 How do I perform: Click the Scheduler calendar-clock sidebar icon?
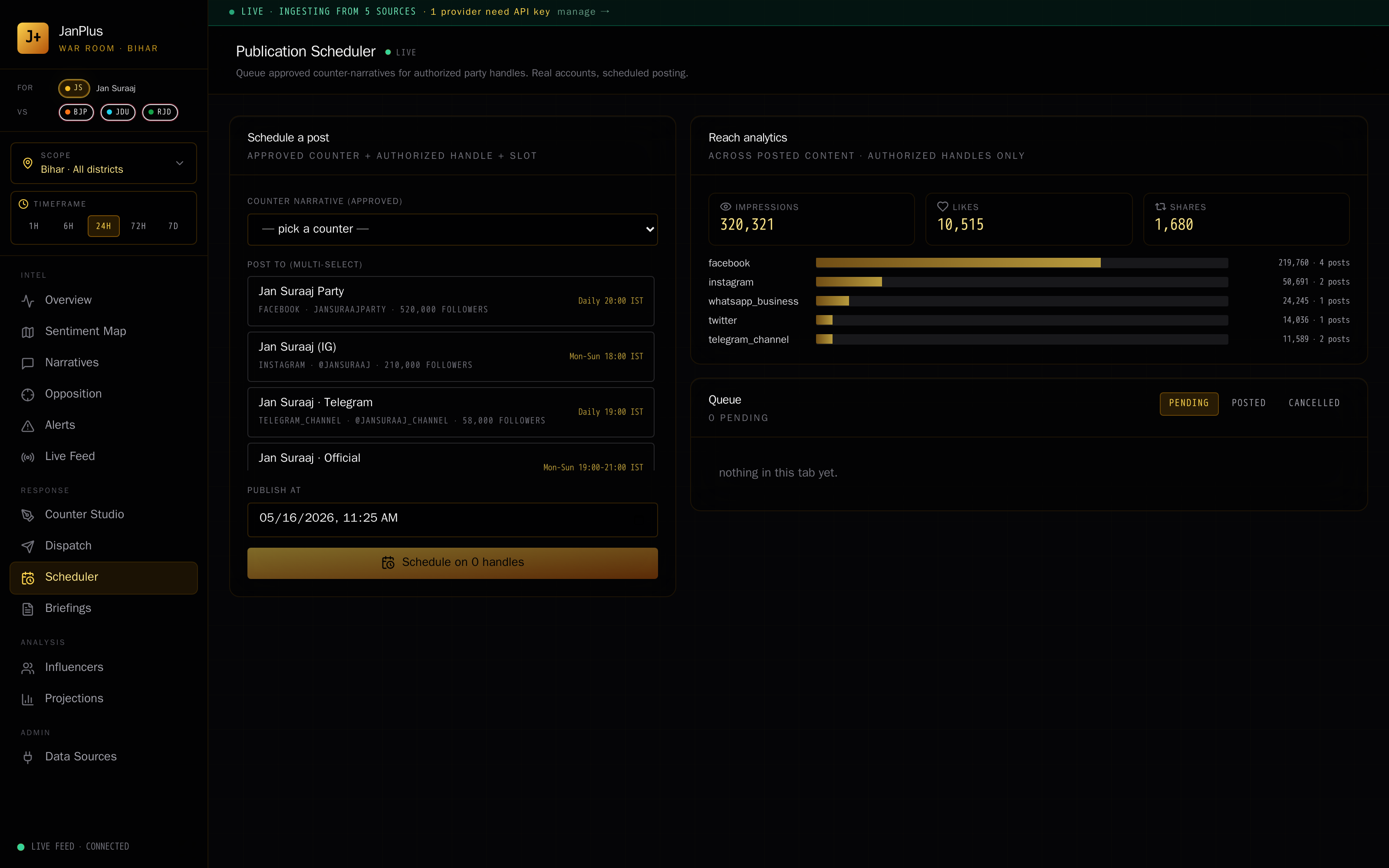tap(27, 578)
